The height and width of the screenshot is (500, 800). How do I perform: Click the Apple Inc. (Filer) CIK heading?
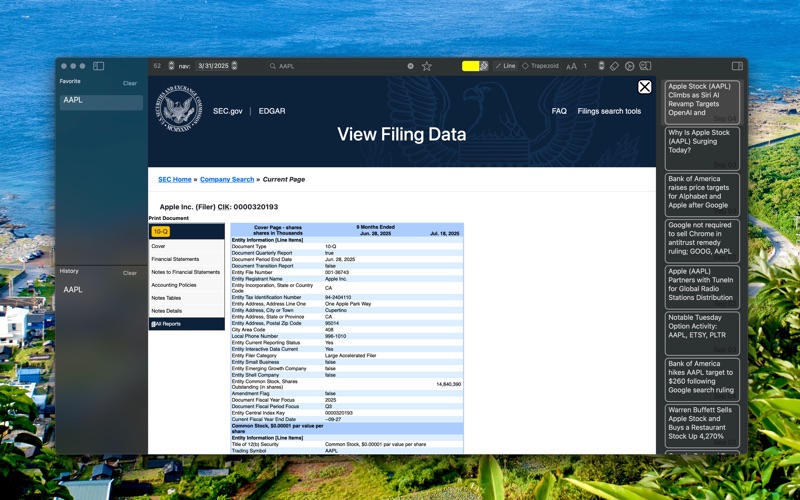[219, 207]
